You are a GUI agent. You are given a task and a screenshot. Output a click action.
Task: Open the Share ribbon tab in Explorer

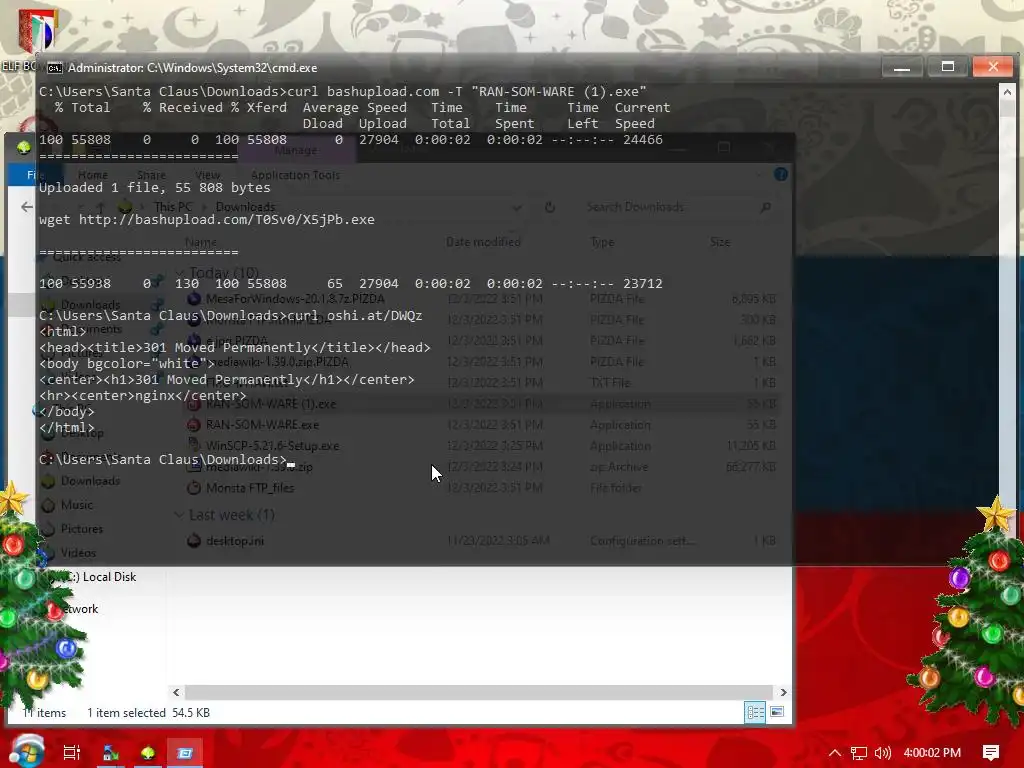[151, 175]
